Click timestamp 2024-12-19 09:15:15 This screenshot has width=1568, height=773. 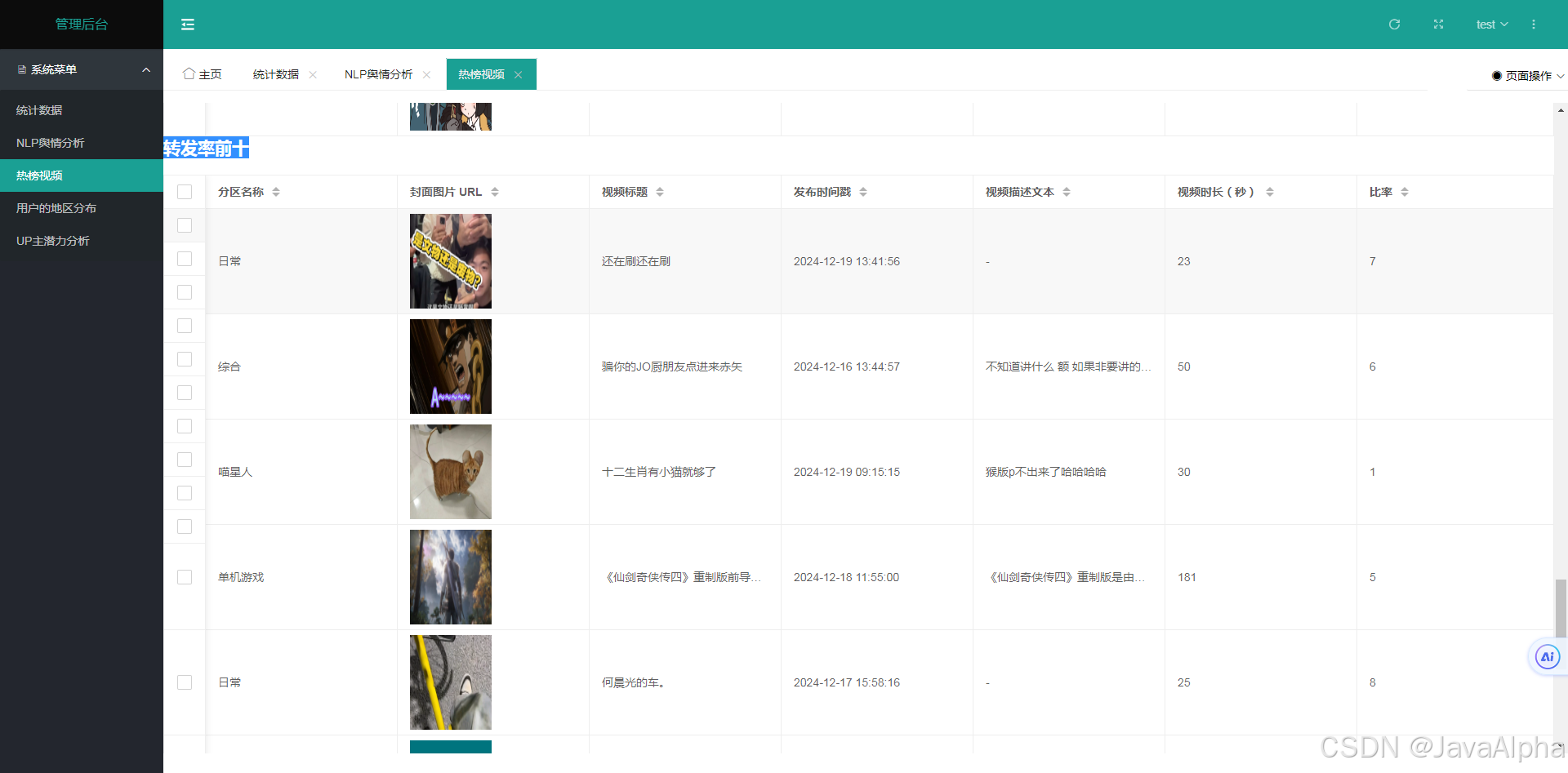pos(847,472)
